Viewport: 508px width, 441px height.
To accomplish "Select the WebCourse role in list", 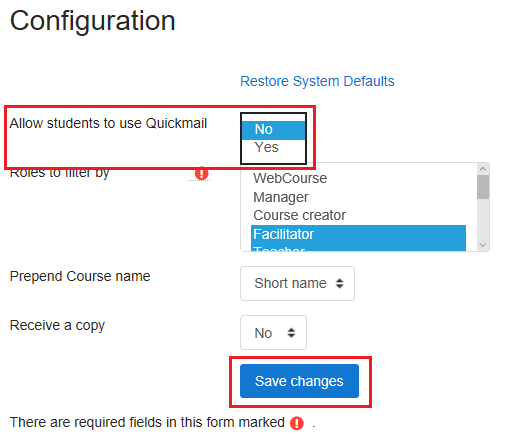I will [x=358, y=178].
